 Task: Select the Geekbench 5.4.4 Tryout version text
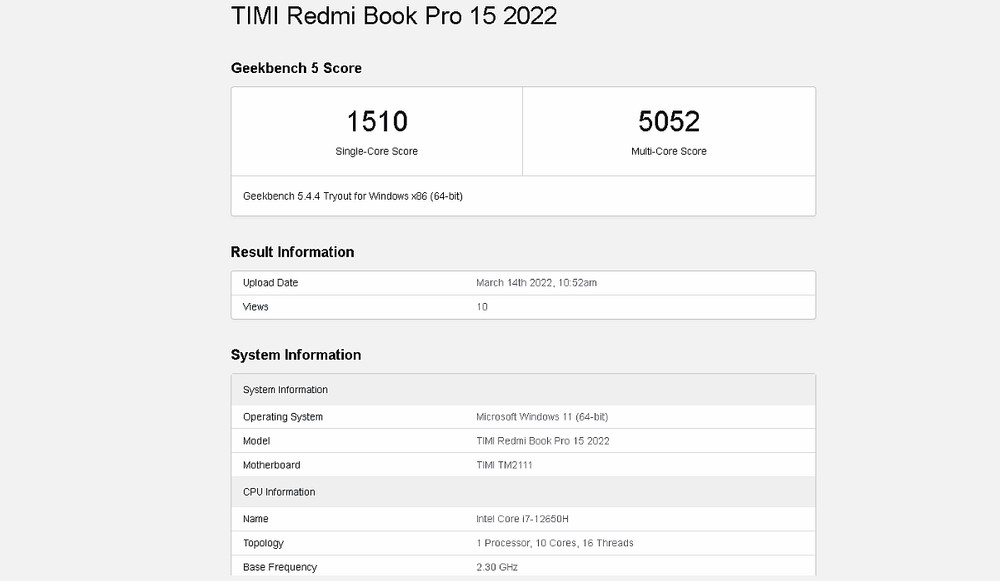[x=353, y=196]
